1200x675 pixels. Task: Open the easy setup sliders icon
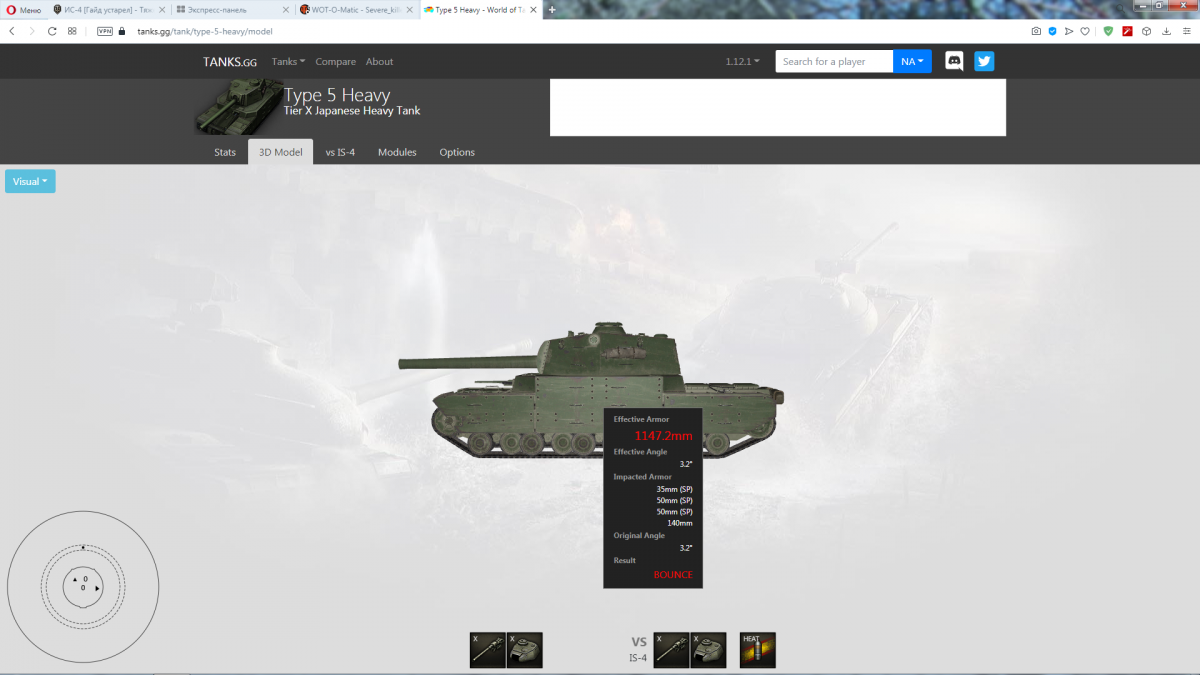click(1185, 31)
